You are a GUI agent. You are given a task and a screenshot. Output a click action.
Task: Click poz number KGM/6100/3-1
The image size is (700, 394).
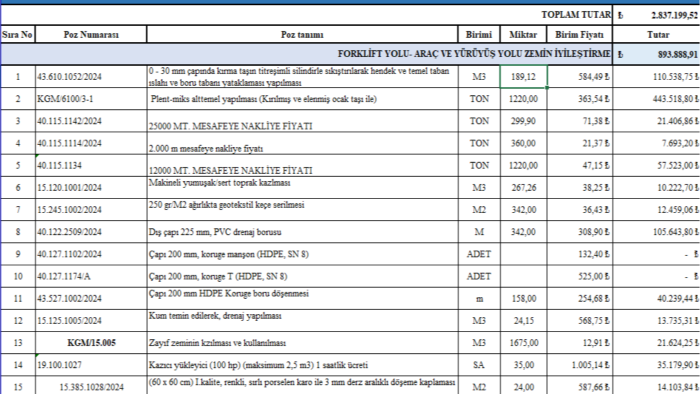click(91, 99)
